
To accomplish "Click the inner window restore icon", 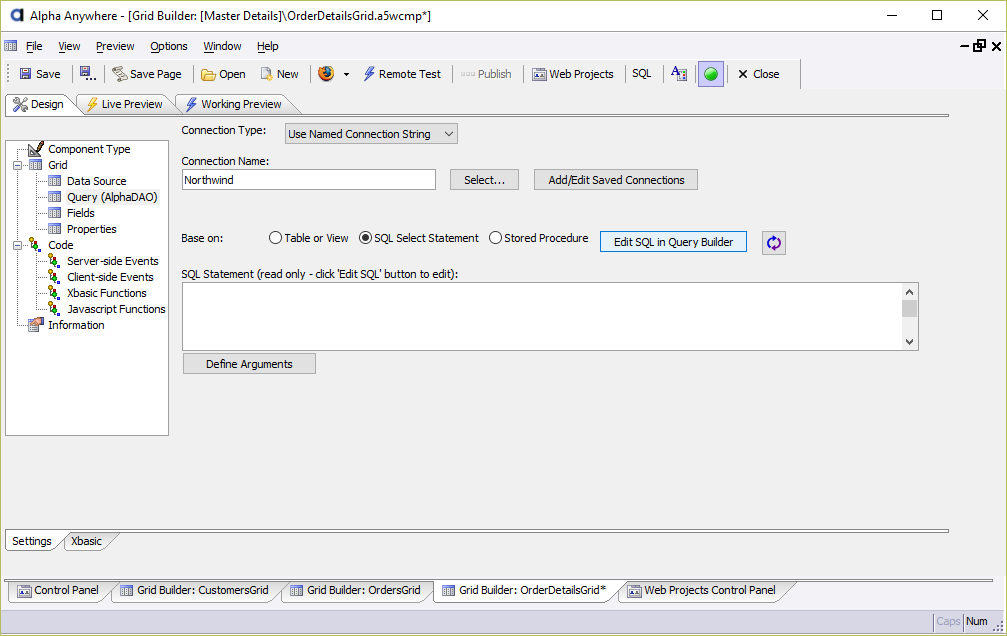I will [979, 46].
